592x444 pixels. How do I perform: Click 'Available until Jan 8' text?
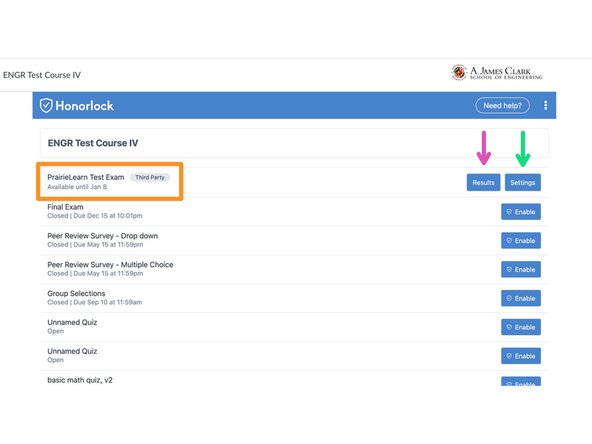(77, 187)
